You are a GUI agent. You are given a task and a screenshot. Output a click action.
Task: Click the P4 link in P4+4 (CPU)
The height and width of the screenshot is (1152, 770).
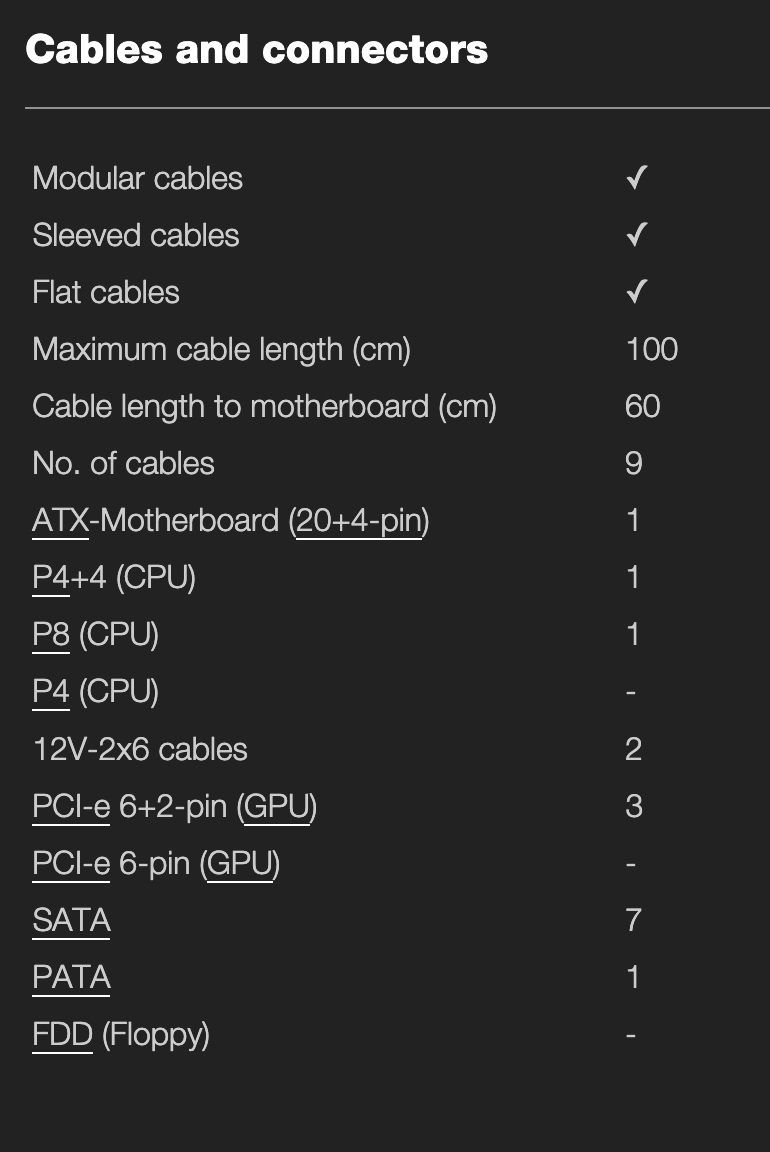[51, 578]
